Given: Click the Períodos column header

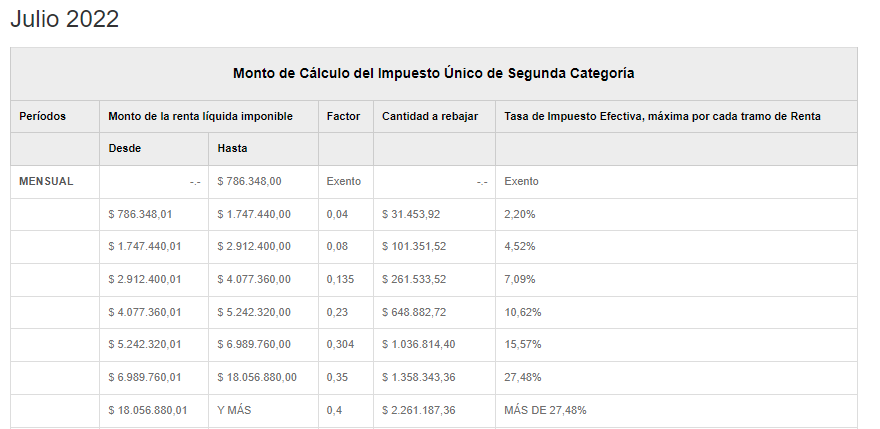Looking at the screenshot, I should pos(42,116).
